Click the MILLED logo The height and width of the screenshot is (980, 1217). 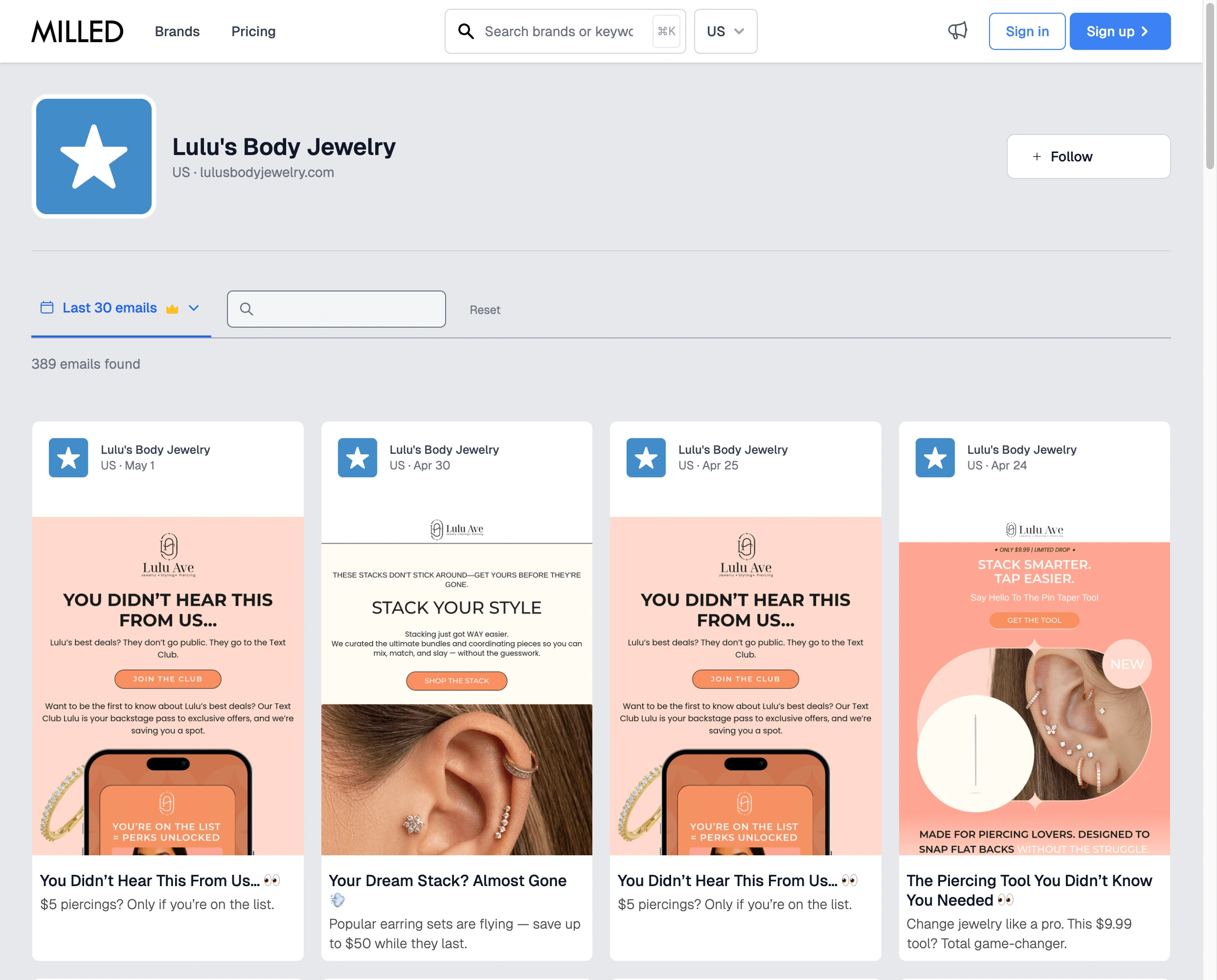(77, 31)
